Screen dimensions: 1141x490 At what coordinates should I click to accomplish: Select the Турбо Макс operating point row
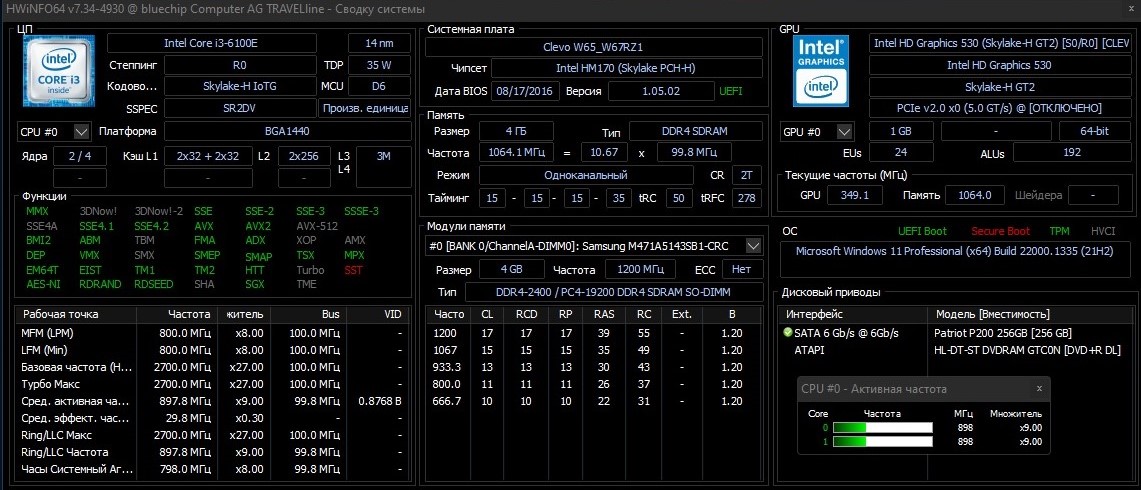click(213, 384)
